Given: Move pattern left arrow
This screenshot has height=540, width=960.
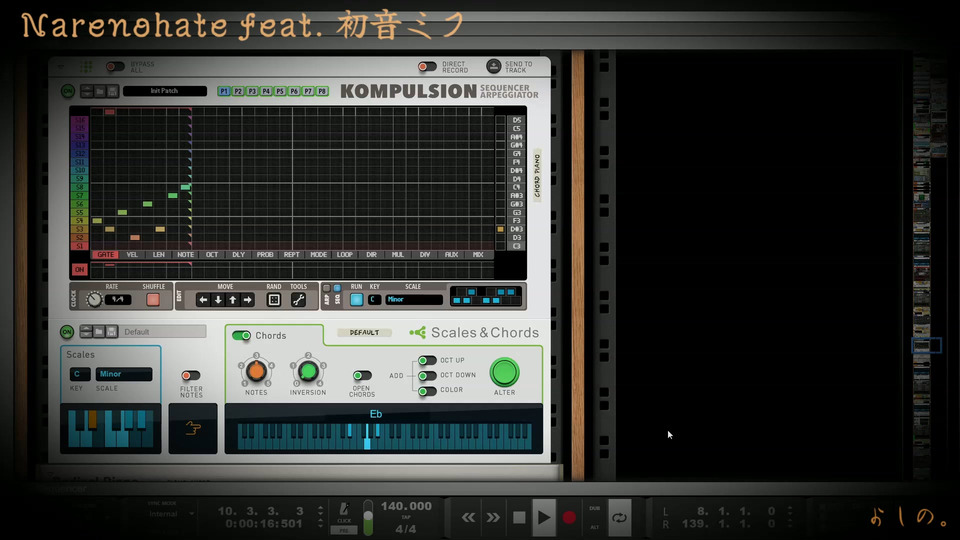Looking at the screenshot, I should click(x=203, y=300).
